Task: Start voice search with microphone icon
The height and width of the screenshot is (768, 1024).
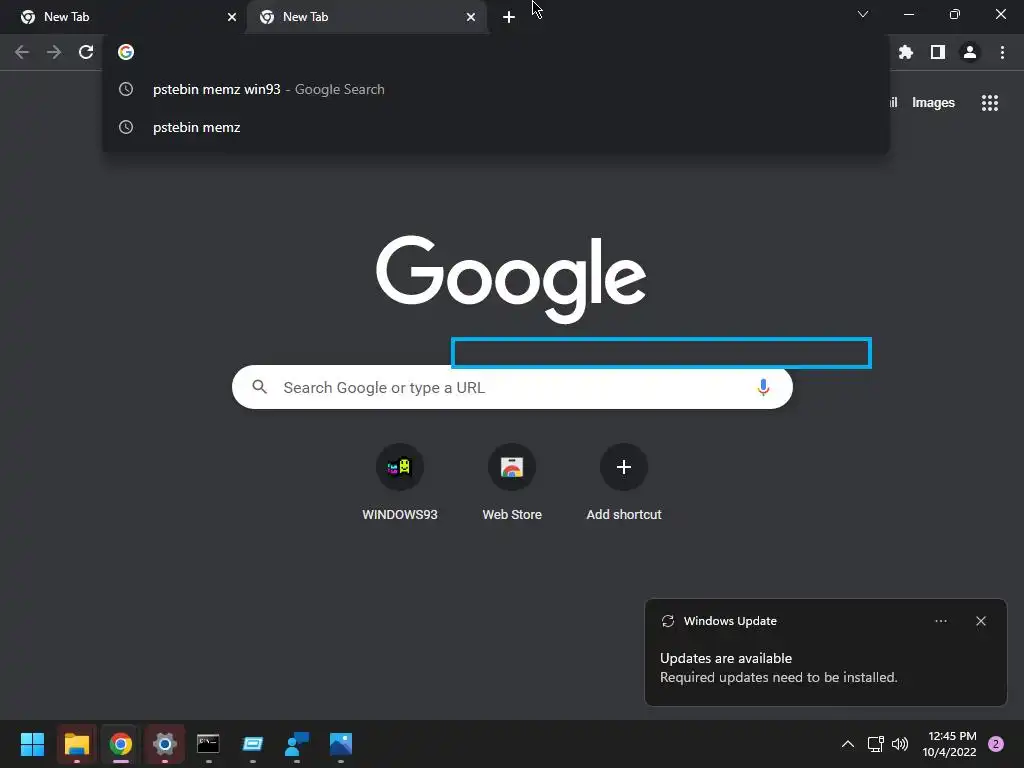Action: click(763, 387)
